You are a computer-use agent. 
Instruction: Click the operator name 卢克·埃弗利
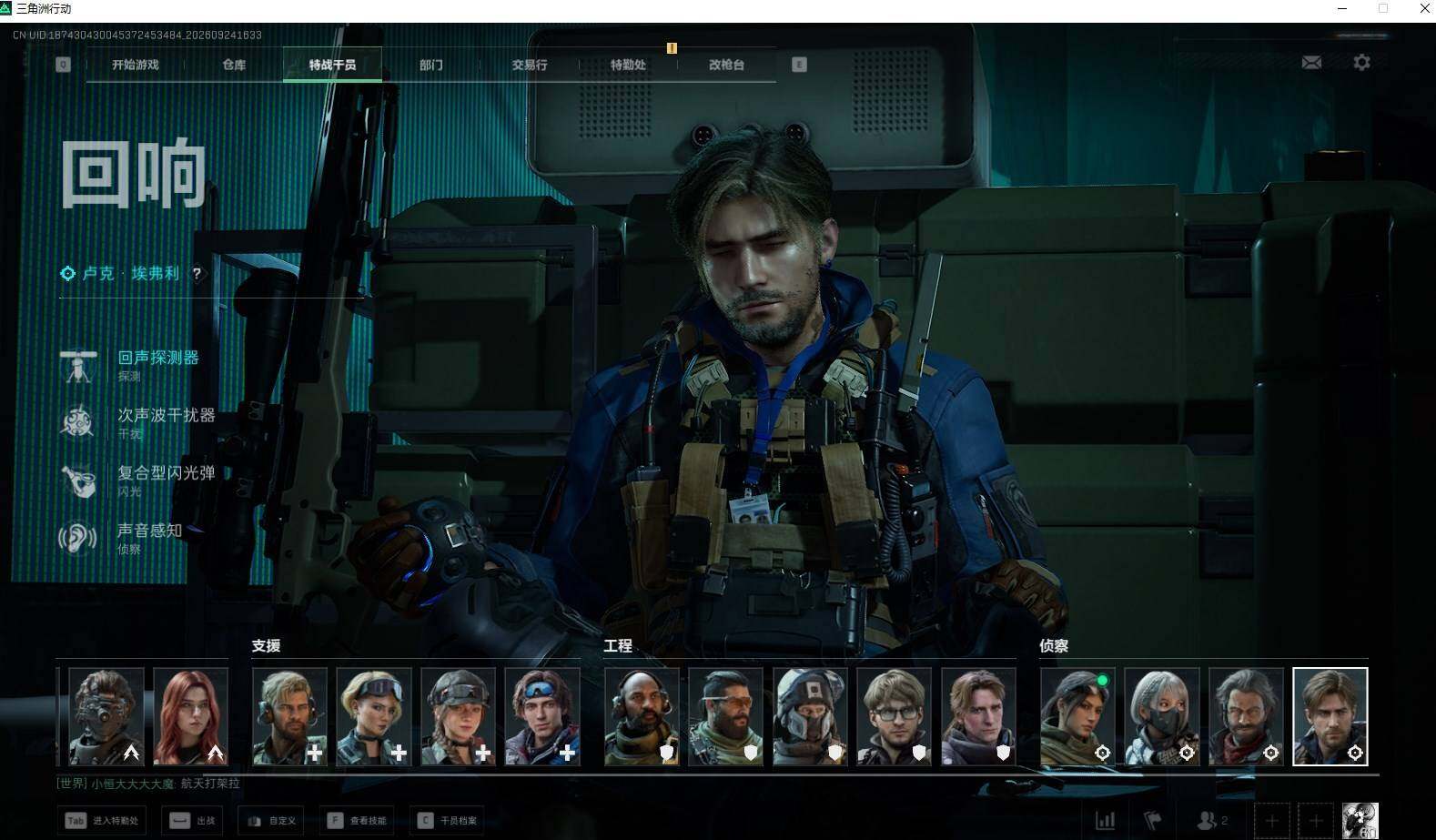pyautogui.click(x=131, y=273)
